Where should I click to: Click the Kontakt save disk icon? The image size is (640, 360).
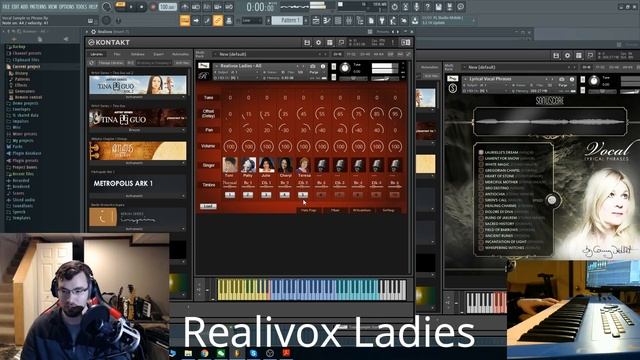click(x=307, y=42)
